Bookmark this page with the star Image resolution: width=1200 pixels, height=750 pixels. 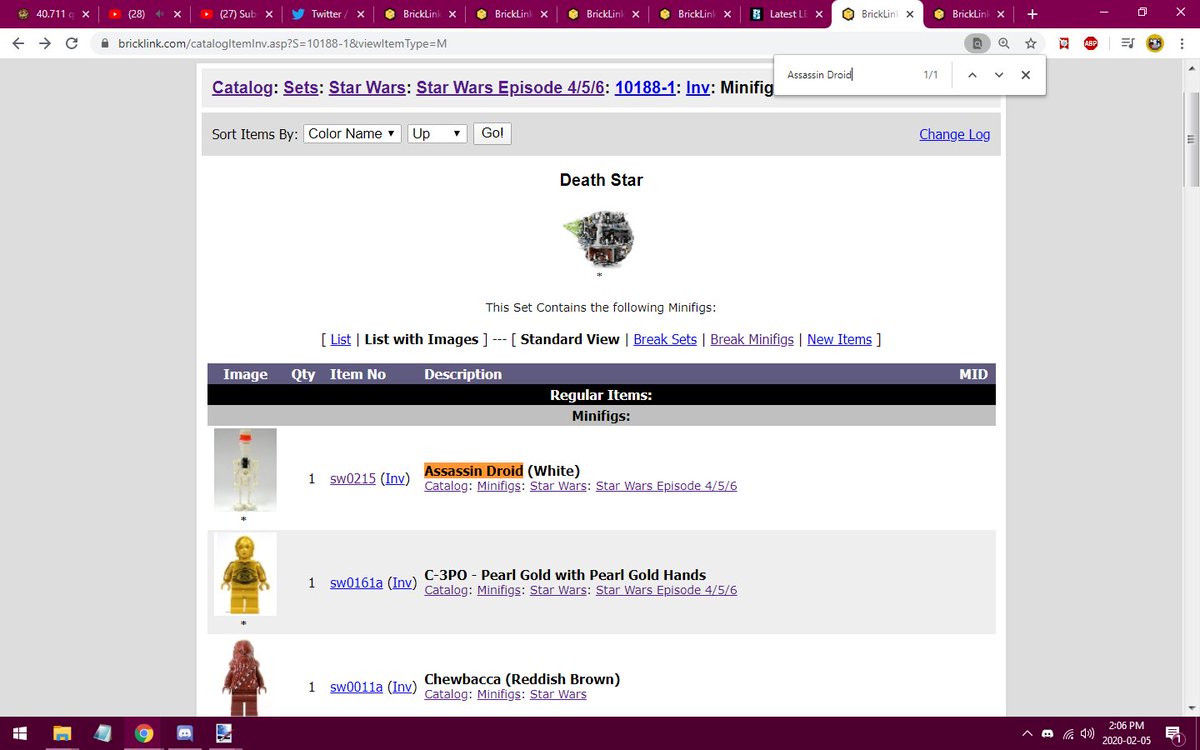coord(1030,44)
